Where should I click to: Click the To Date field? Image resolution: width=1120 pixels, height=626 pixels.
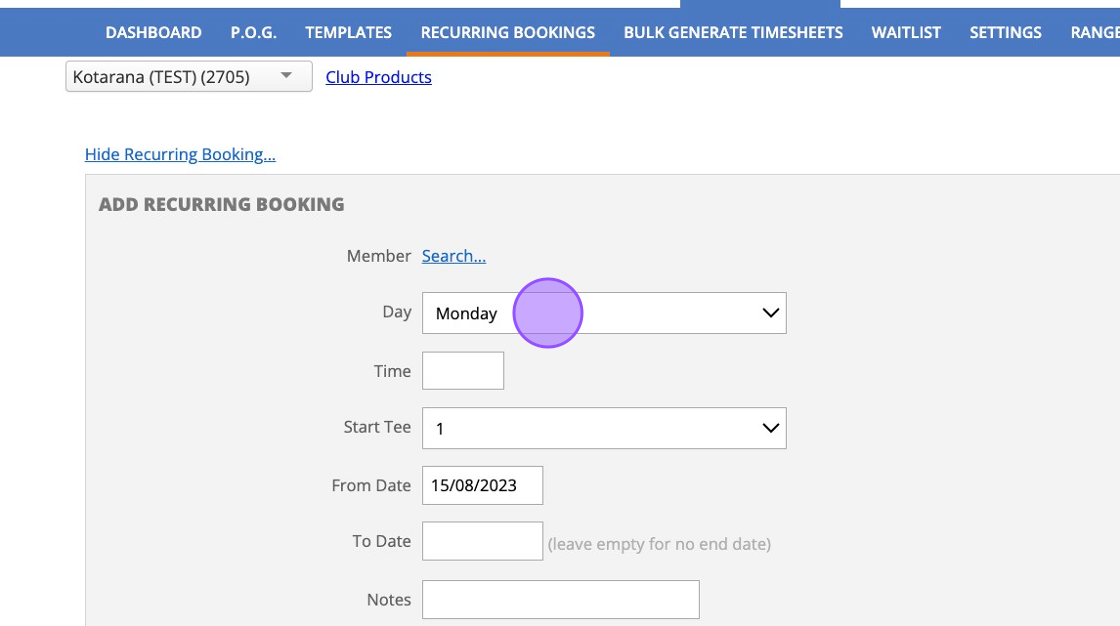click(482, 541)
